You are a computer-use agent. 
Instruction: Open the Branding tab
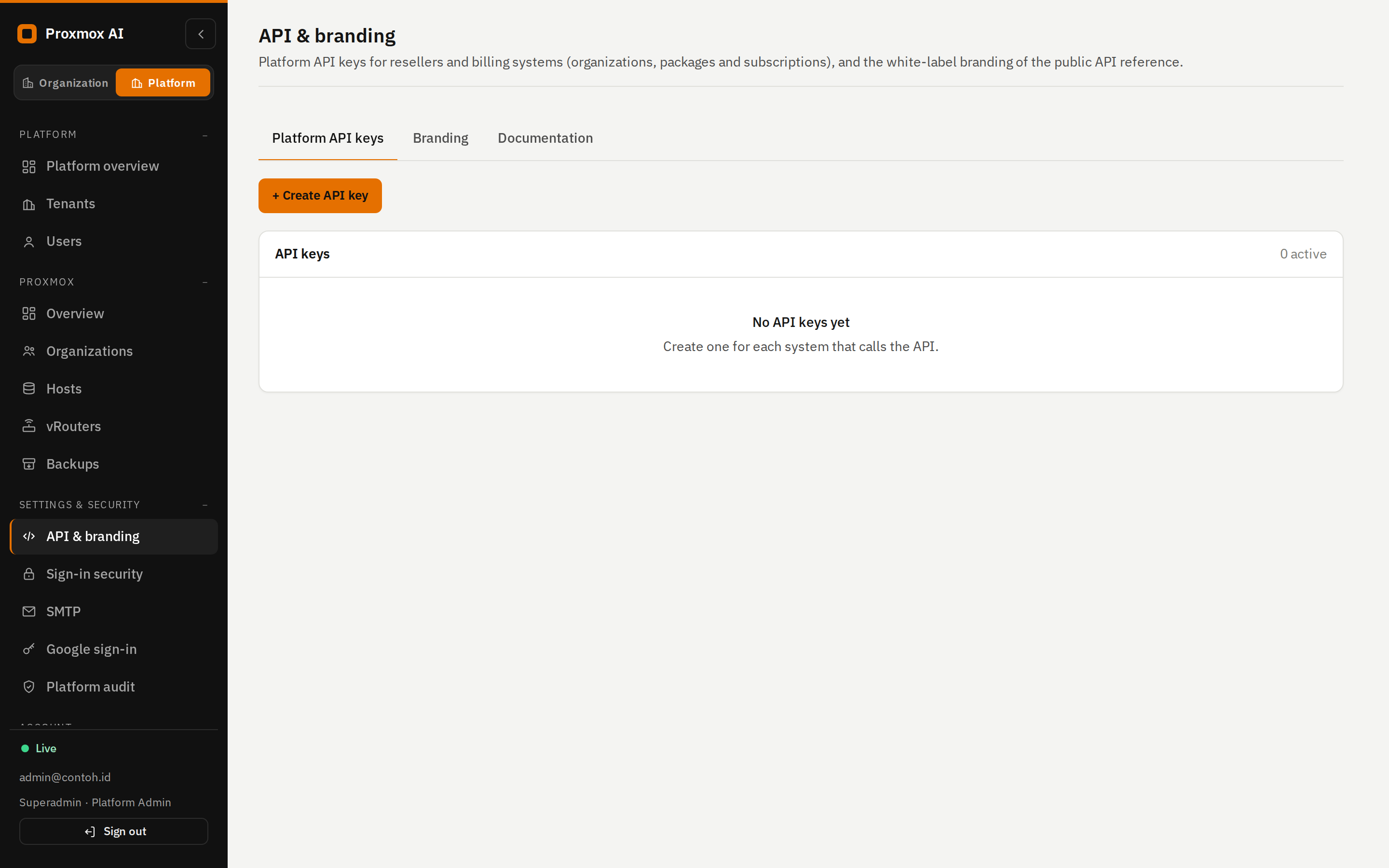point(441,138)
